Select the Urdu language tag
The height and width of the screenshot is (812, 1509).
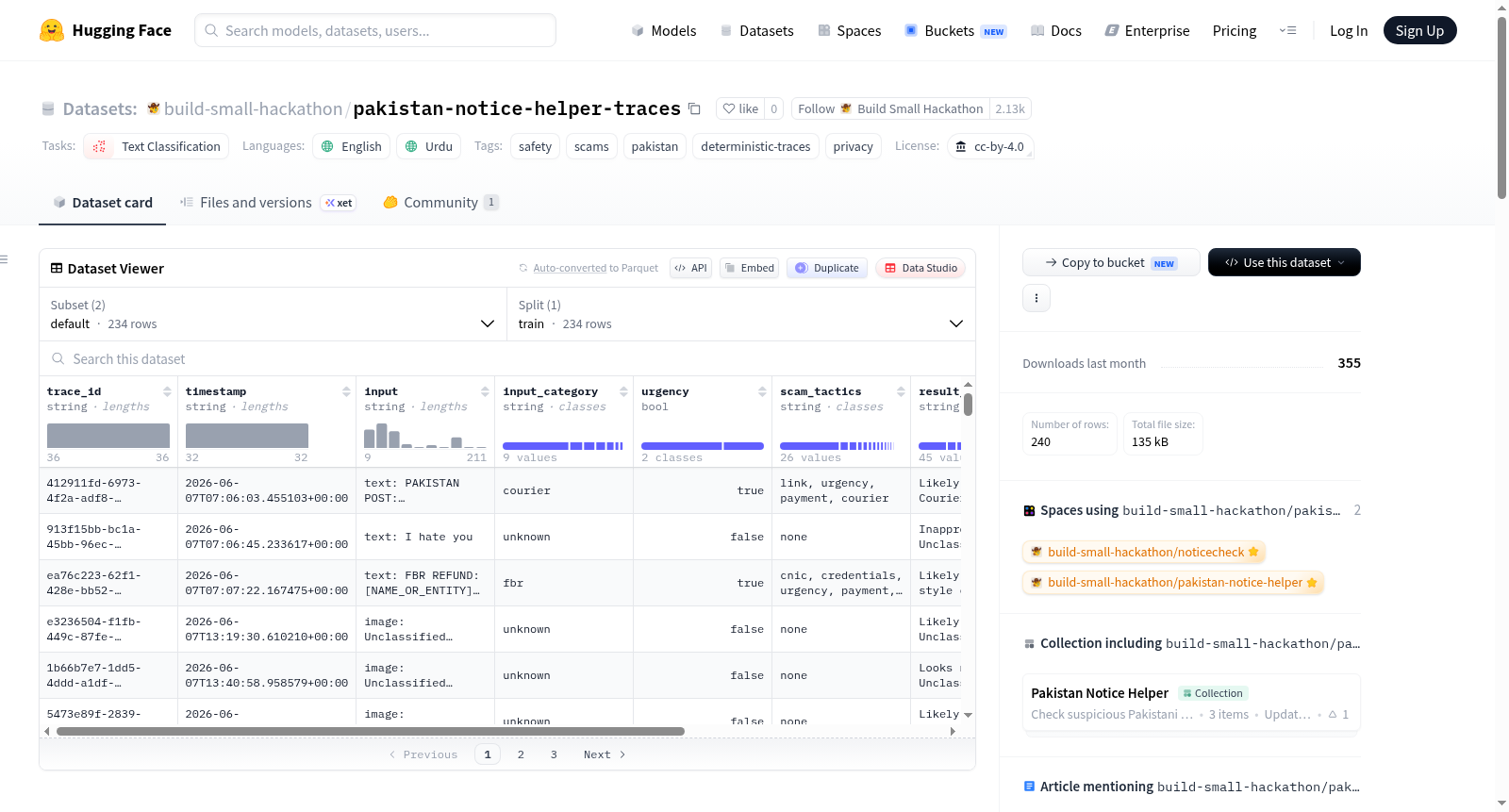(429, 146)
